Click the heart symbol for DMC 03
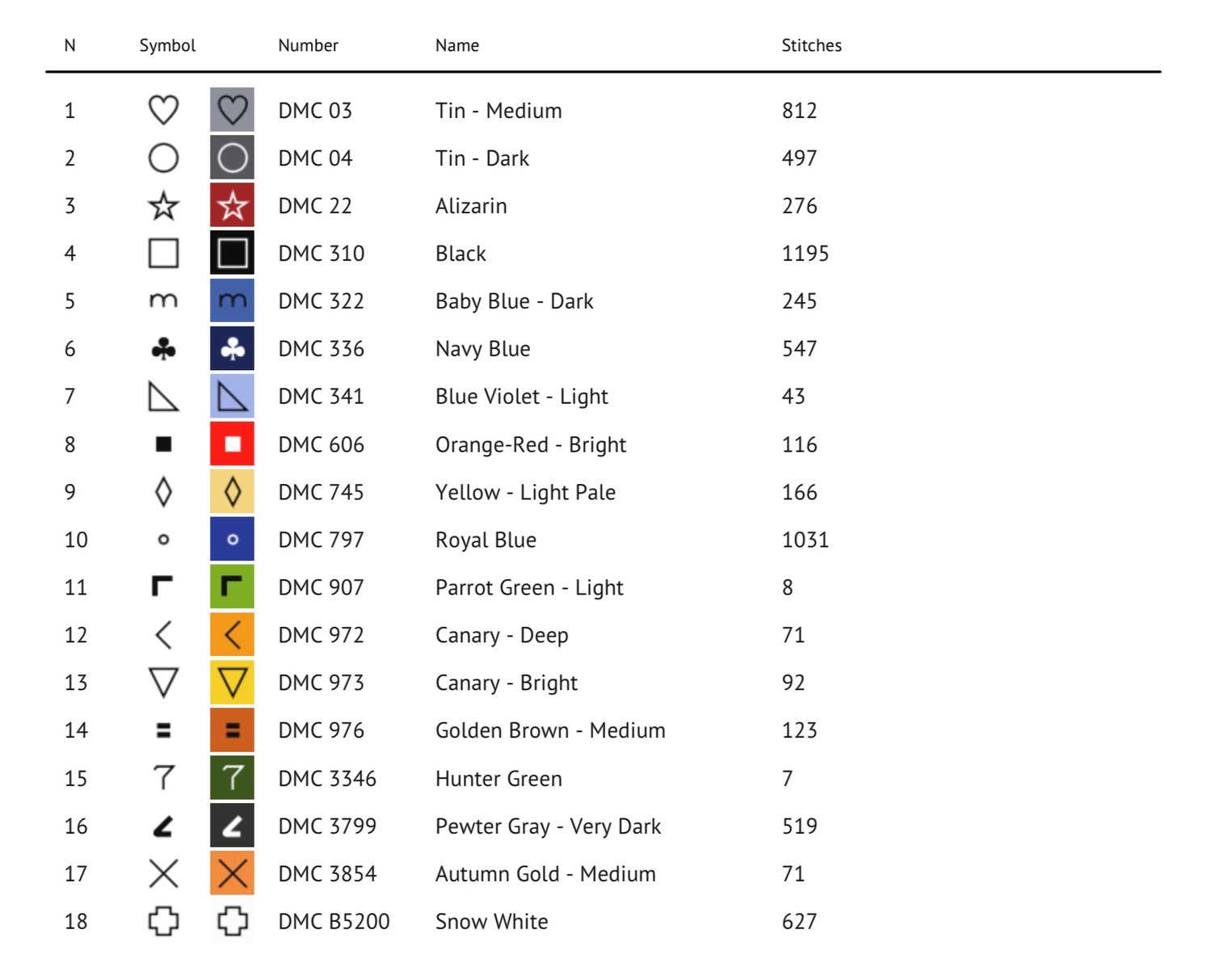The image size is (1212, 980). point(163,110)
